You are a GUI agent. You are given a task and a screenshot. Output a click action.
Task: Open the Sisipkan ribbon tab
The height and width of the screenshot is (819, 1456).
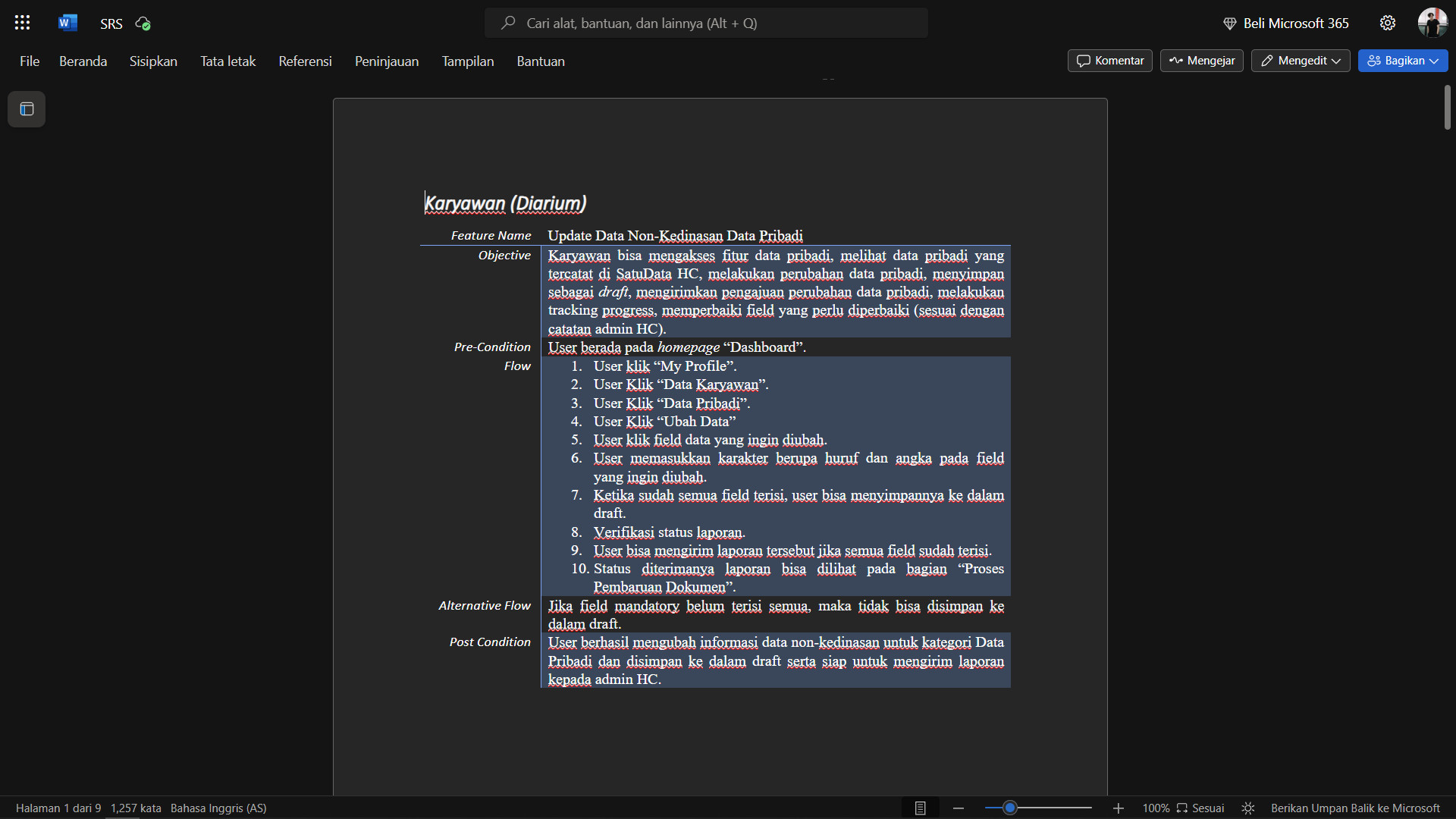pos(153,61)
